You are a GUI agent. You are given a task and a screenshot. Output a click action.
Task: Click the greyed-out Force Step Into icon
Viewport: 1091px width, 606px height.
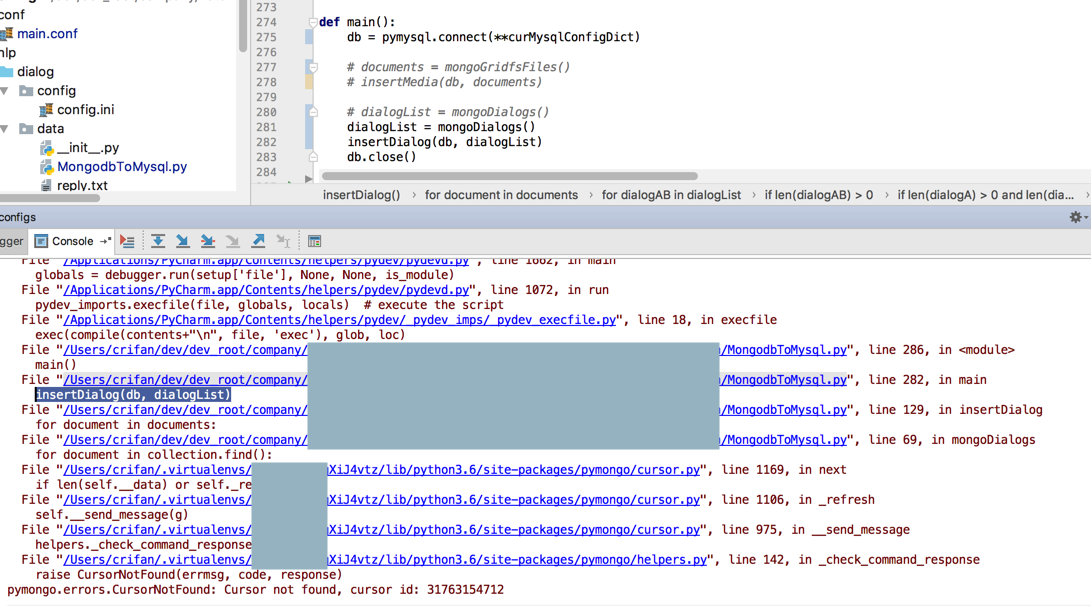tap(232, 241)
